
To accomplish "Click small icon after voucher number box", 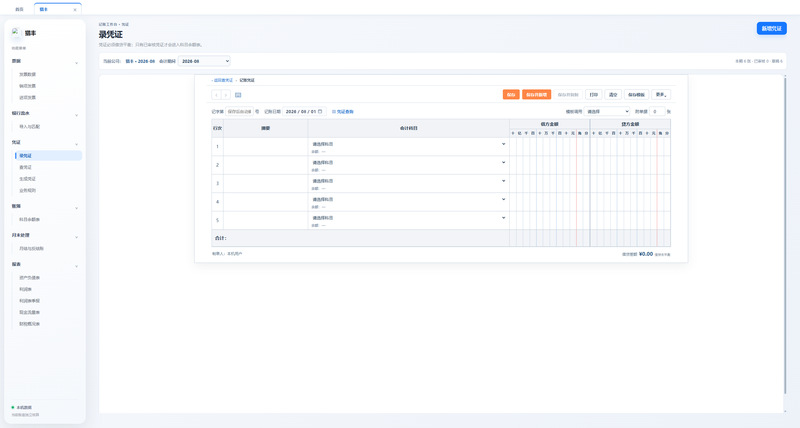I will 257,111.
